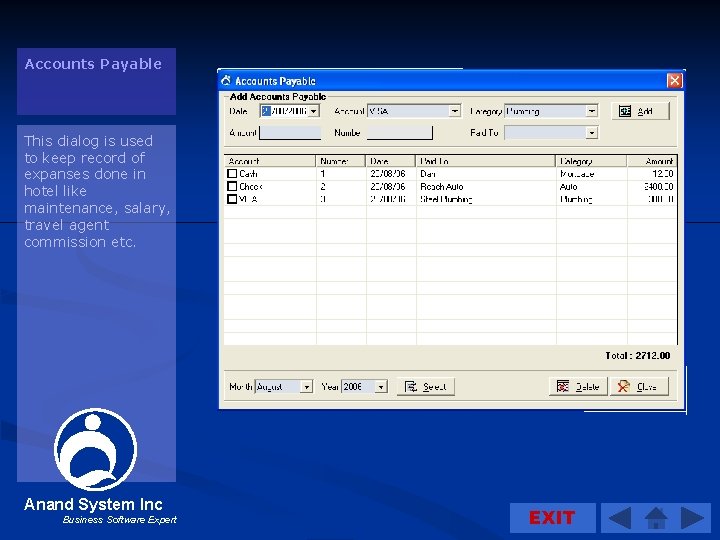This screenshot has width=720, height=540.
Task: Tick the checkbox for the VISA row
Action: tap(232, 199)
